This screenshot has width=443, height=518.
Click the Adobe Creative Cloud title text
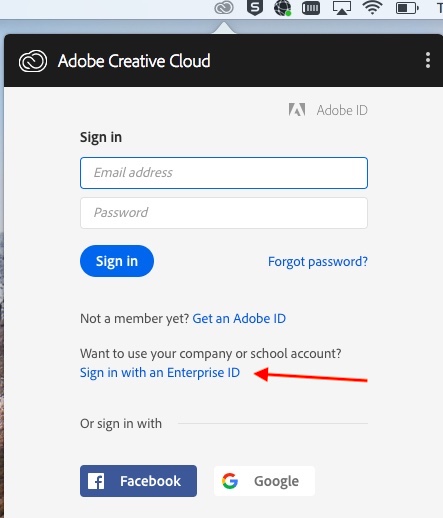pyautogui.click(x=134, y=61)
